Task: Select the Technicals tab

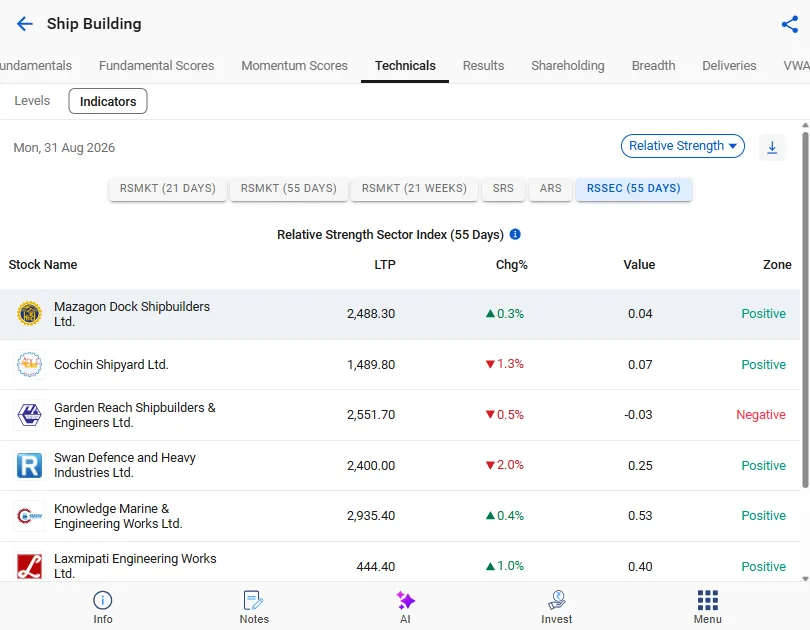Action: tap(405, 66)
